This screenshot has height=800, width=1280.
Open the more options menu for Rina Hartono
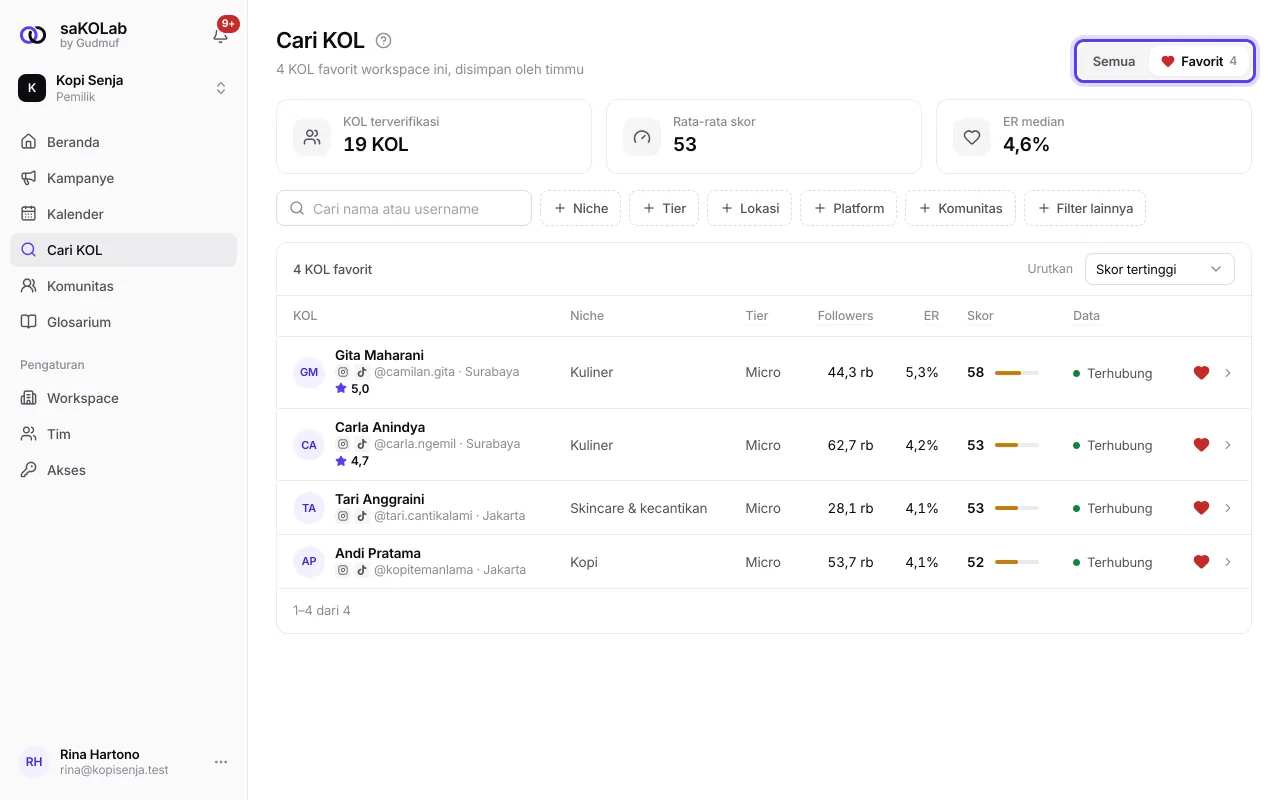click(x=221, y=762)
